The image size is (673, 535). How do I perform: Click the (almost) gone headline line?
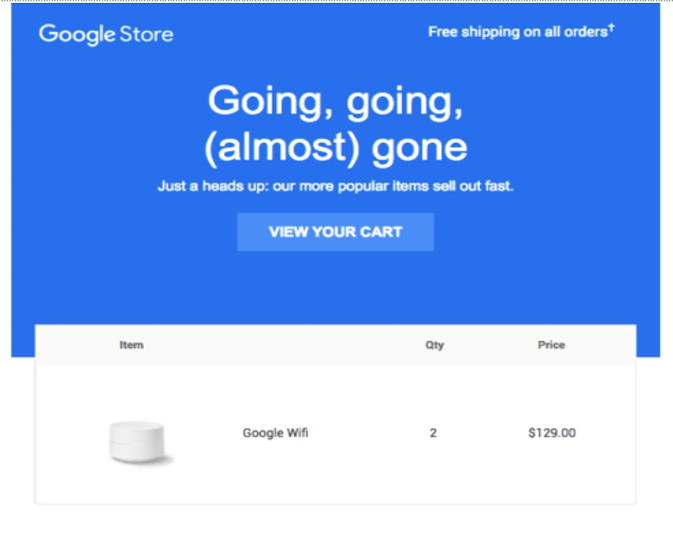coord(335,147)
